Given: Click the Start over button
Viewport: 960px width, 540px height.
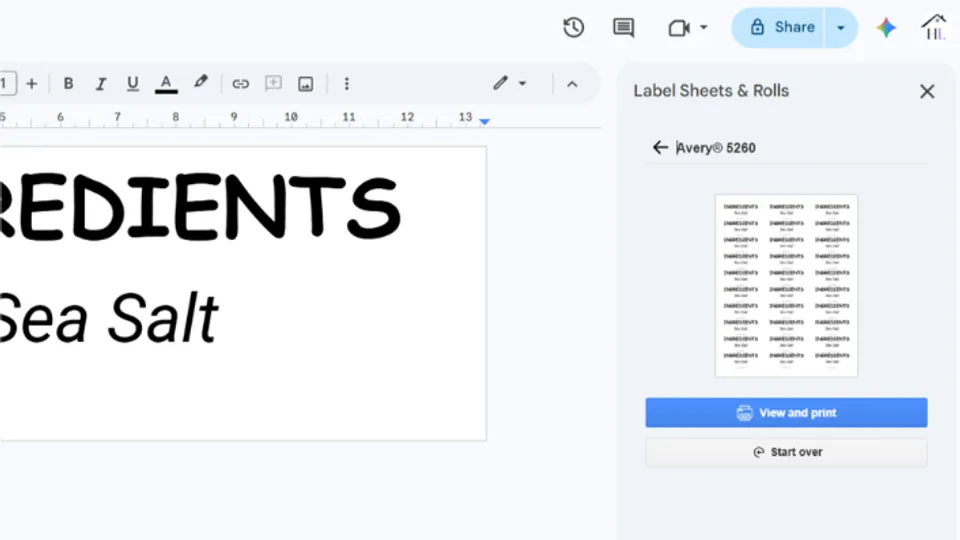Looking at the screenshot, I should [x=786, y=452].
